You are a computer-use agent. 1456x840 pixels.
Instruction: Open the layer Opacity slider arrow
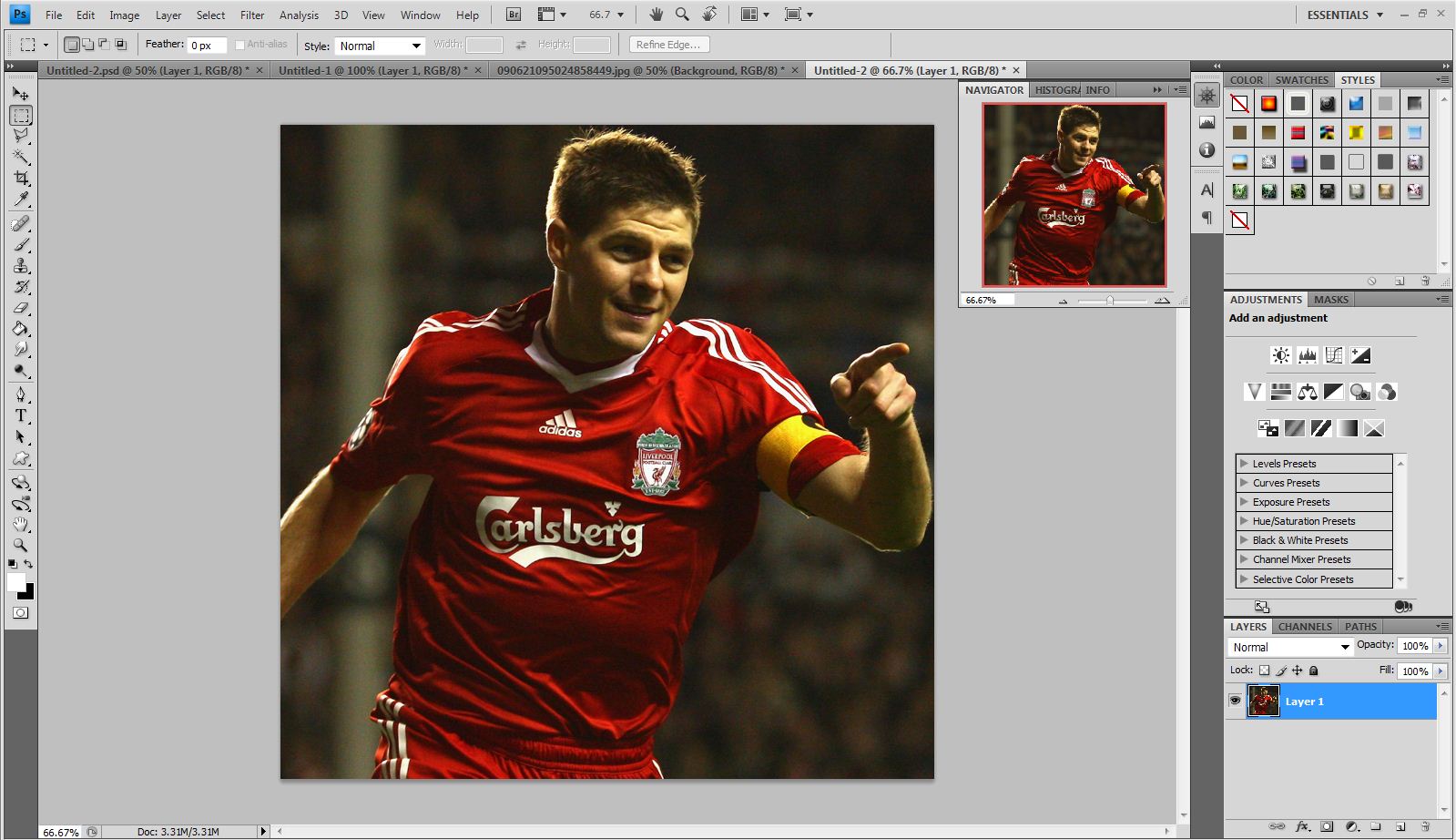(x=1441, y=645)
